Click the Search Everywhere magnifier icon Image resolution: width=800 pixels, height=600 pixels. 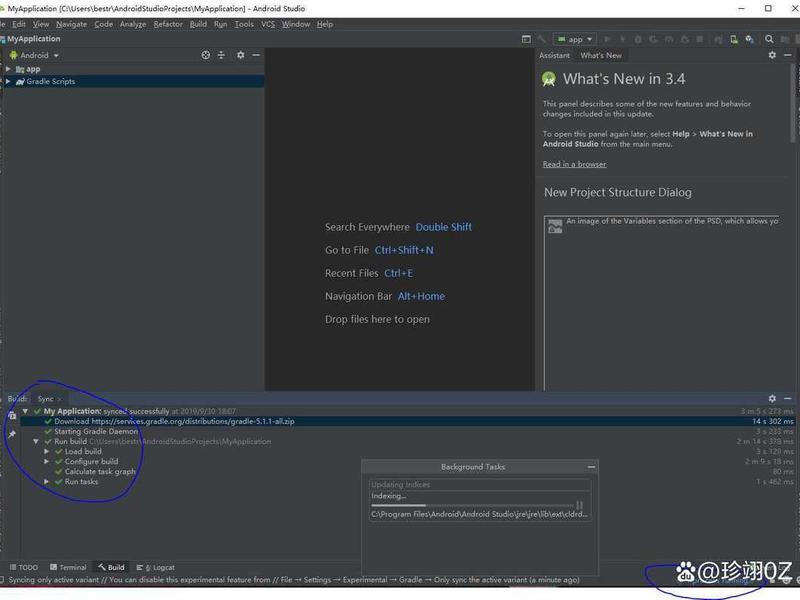(x=769, y=39)
